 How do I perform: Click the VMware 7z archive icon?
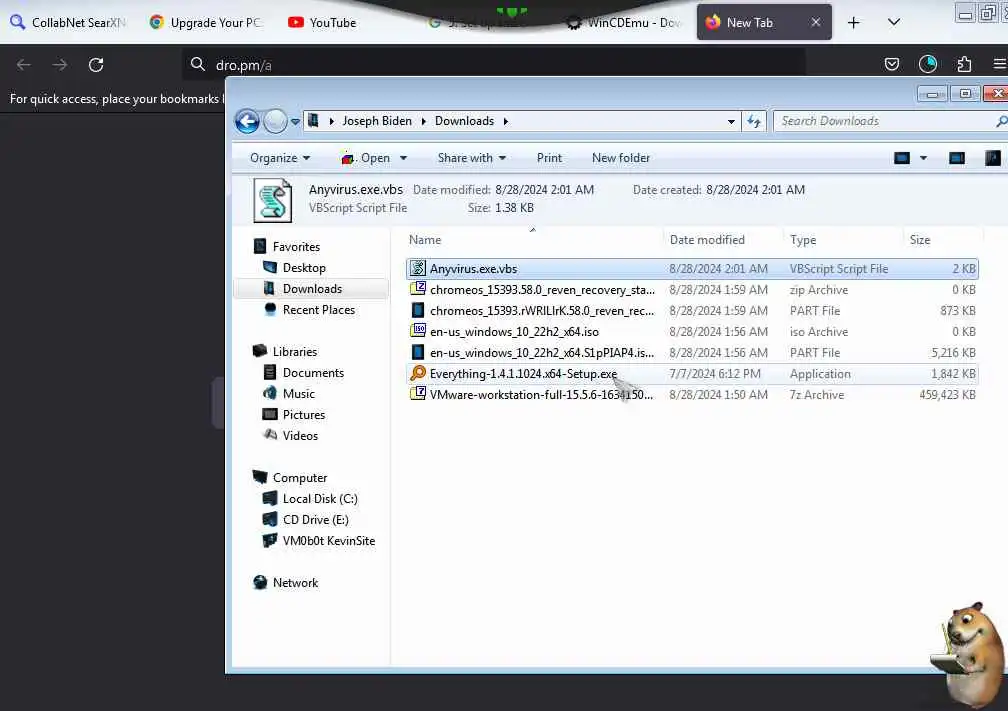(x=418, y=393)
